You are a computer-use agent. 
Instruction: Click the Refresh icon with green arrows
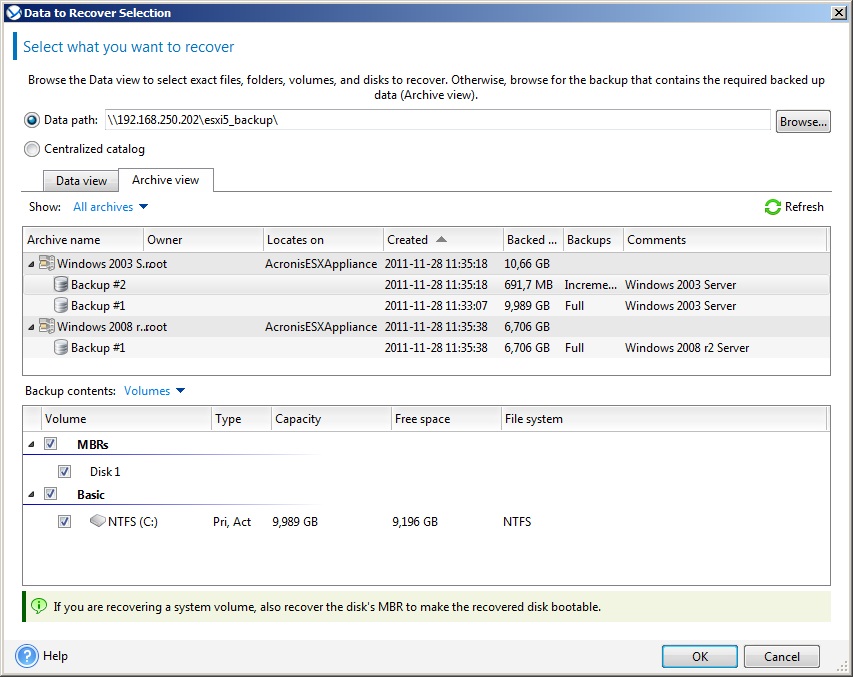pyautogui.click(x=772, y=207)
